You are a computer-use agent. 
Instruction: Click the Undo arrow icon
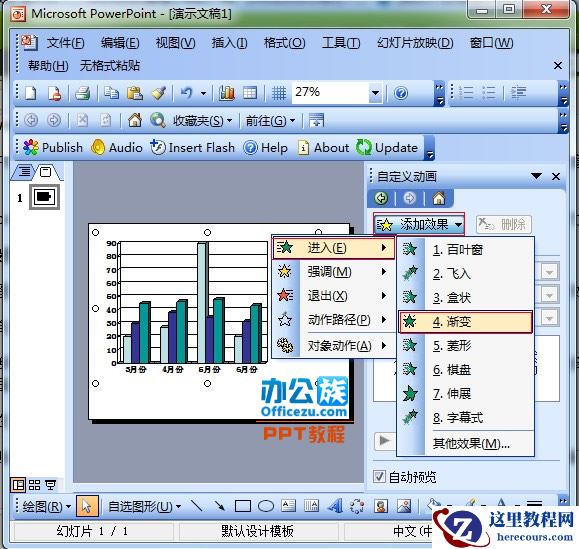pos(186,93)
